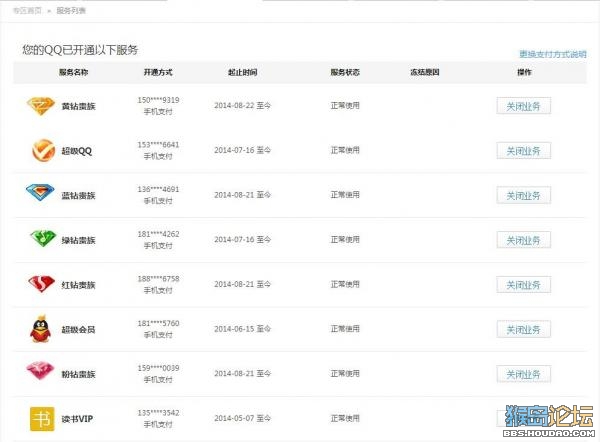Click the 蓝钻贵族 date 2014-08-21 至今
This screenshot has height=442, width=600.
[243, 195]
